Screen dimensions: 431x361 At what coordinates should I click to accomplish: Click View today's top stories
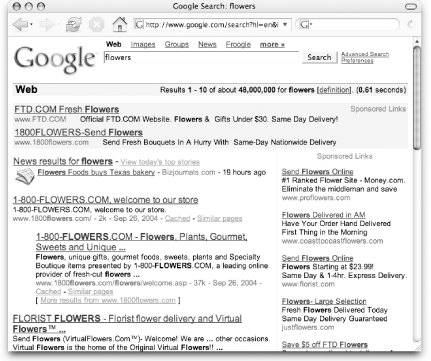coord(160,162)
